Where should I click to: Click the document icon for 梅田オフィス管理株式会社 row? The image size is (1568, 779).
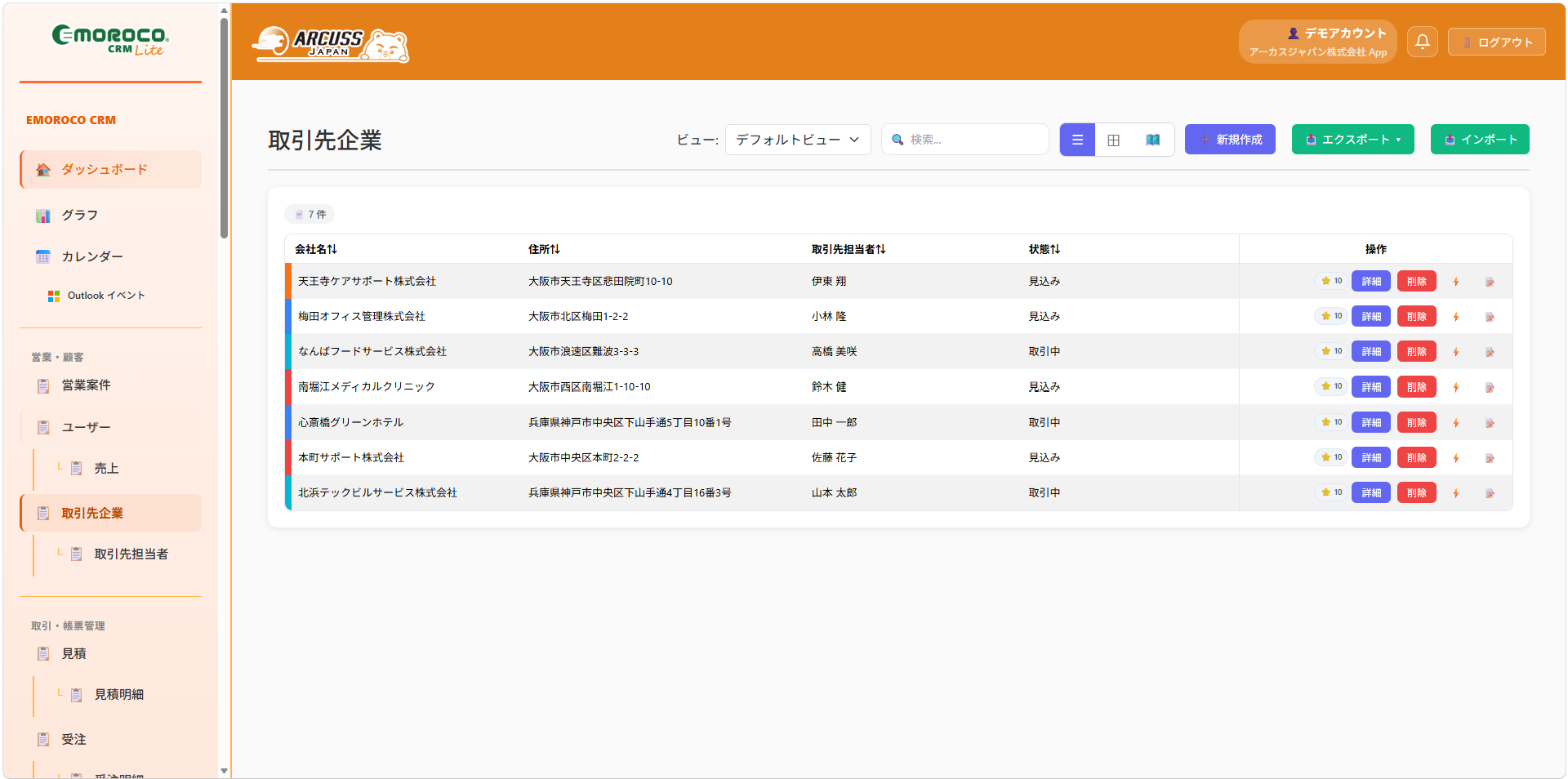coord(1490,317)
